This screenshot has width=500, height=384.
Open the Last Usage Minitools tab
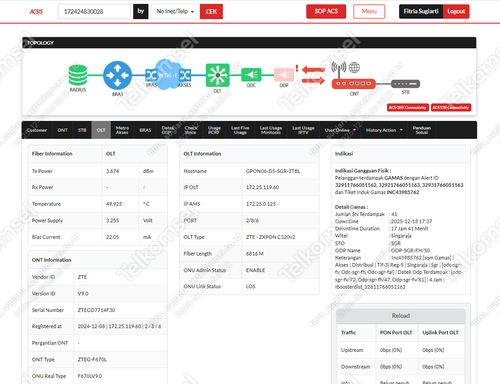(x=271, y=130)
